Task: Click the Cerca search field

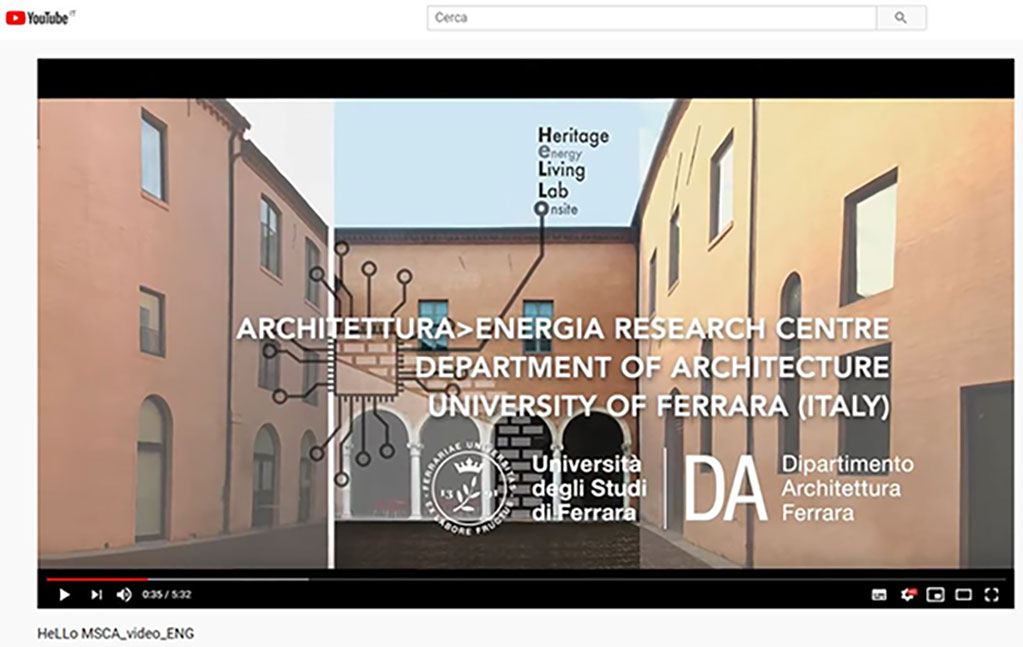Action: 652,18
